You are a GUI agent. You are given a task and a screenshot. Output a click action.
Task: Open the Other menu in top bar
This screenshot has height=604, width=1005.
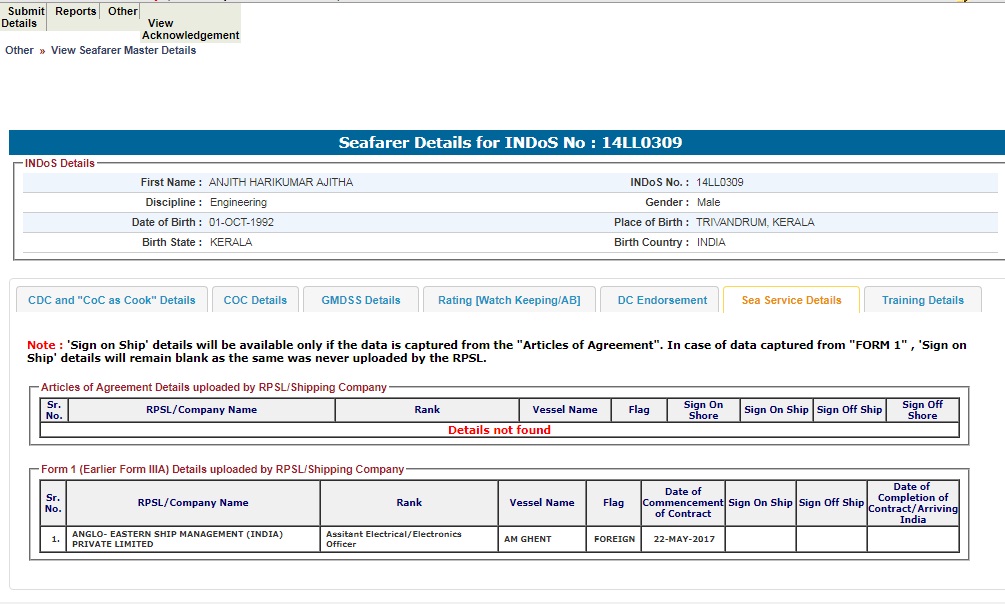(123, 12)
